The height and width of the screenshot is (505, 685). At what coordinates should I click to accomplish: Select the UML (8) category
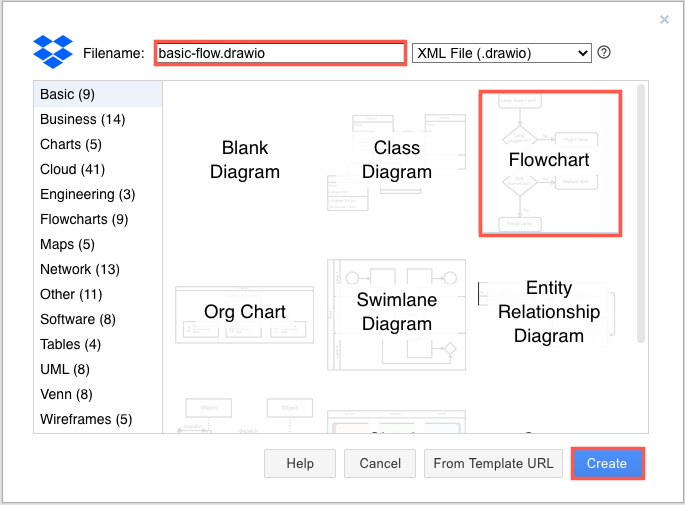point(98,369)
